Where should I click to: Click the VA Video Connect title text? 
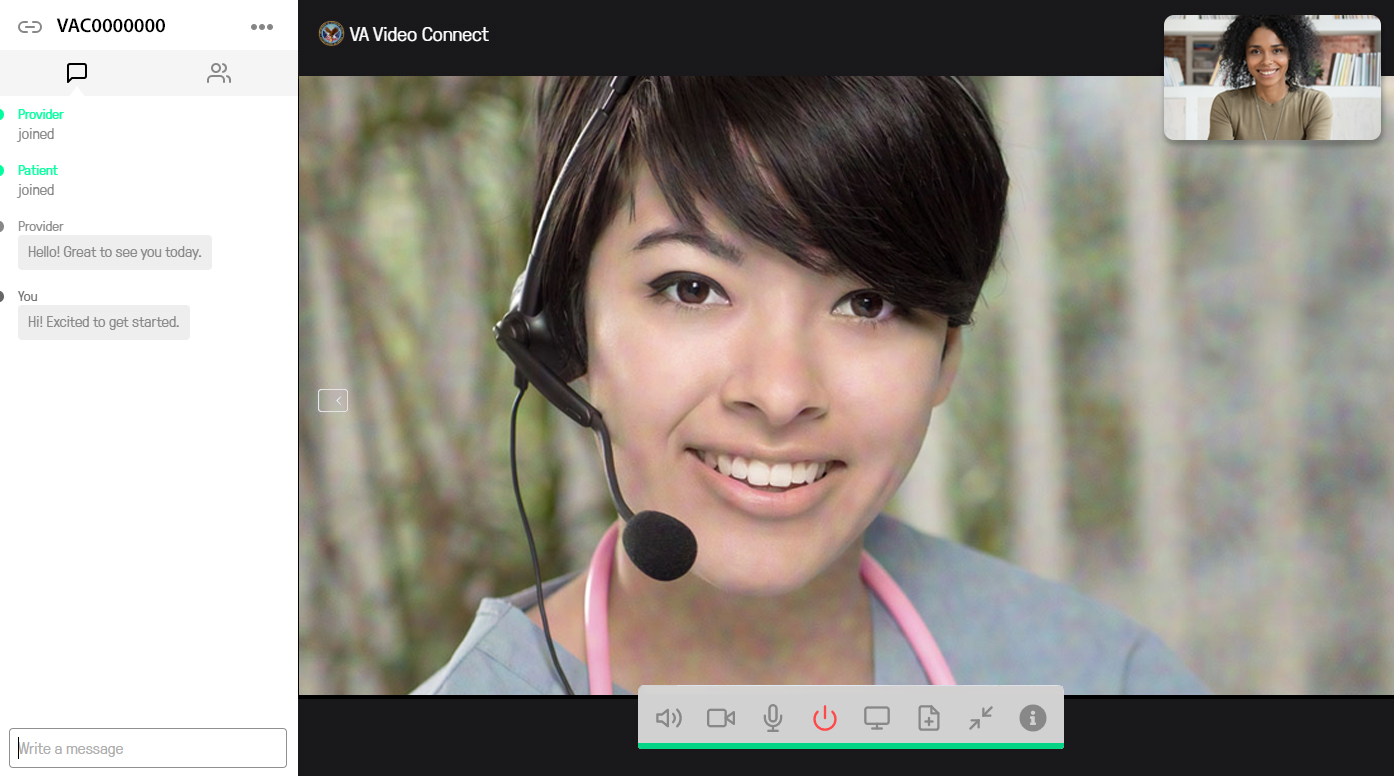pos(419,34)
